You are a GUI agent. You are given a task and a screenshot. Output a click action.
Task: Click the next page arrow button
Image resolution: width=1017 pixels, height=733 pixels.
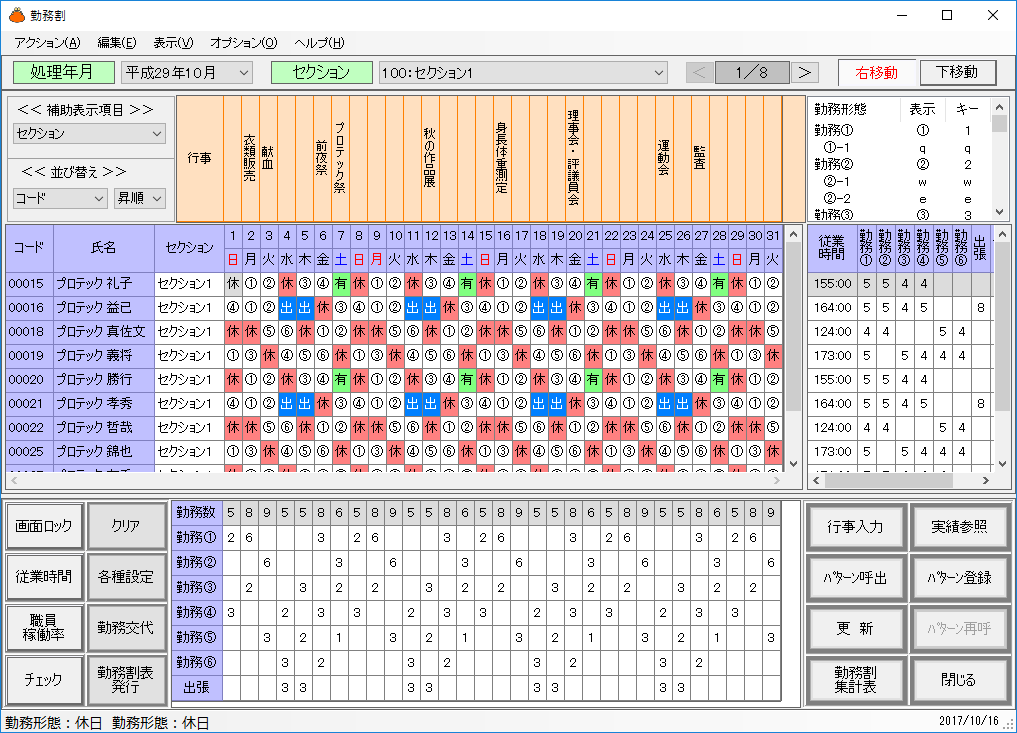coord(804,73)
